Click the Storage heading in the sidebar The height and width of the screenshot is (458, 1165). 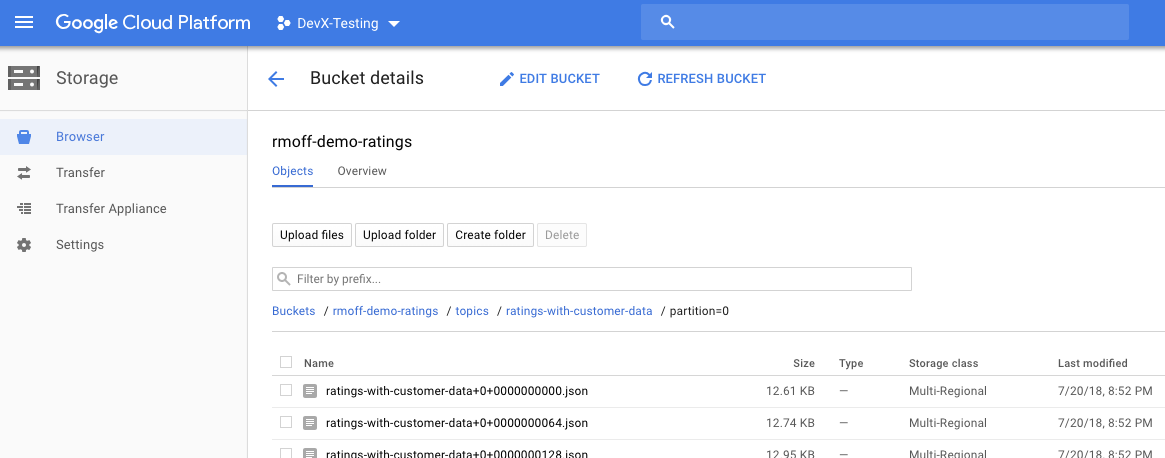click(x=87, y=78)
